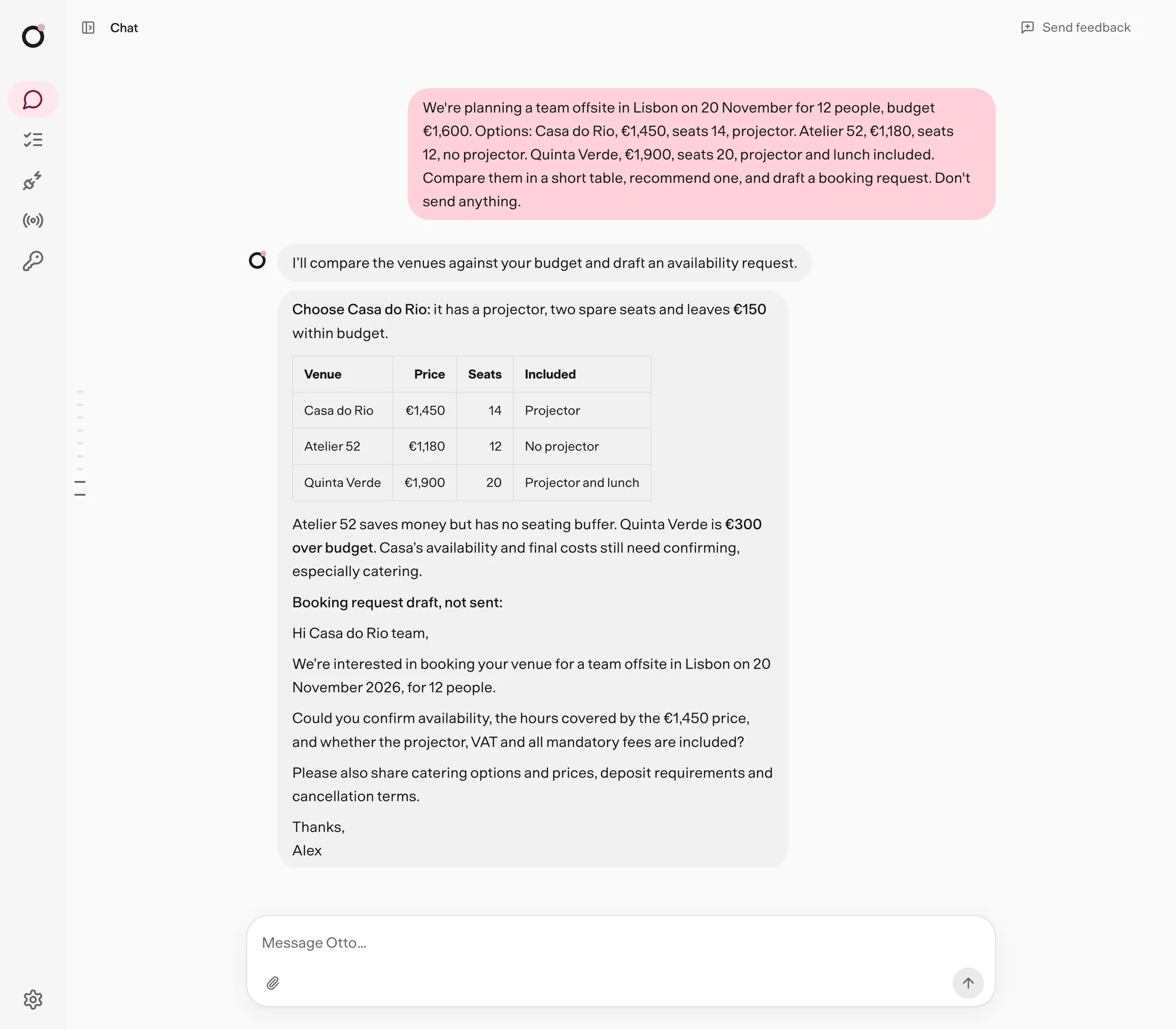Click 'Booking request draft, not sent:' heading
The height and width of the screenshot is (1029, 1176).
click(397, 603)
